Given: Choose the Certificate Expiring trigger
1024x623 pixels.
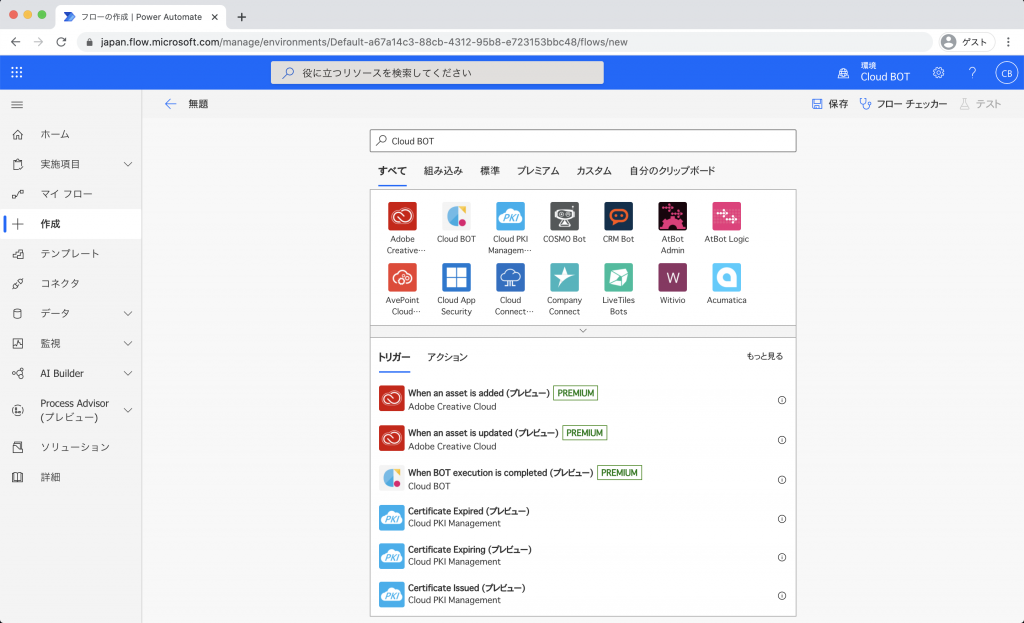Looking at the screenshot, I should coord(583,556).
